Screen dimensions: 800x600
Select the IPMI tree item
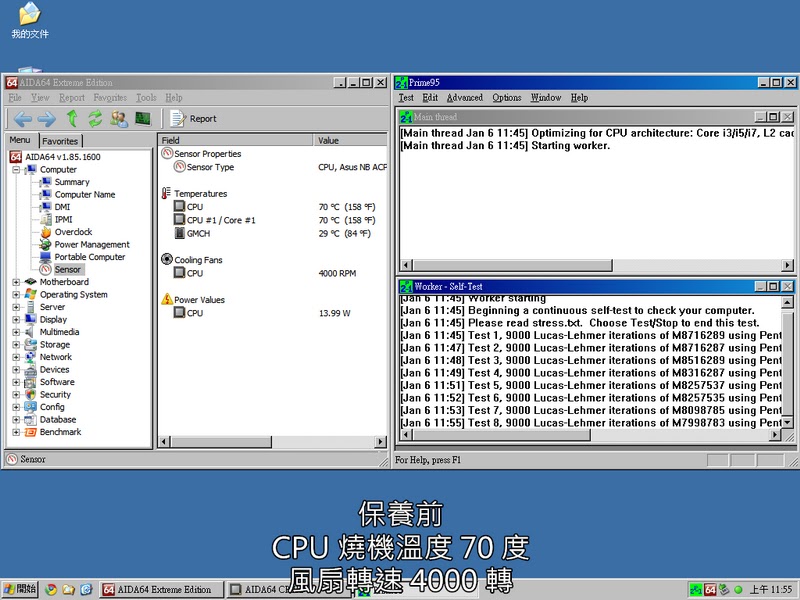click(63, 219)
